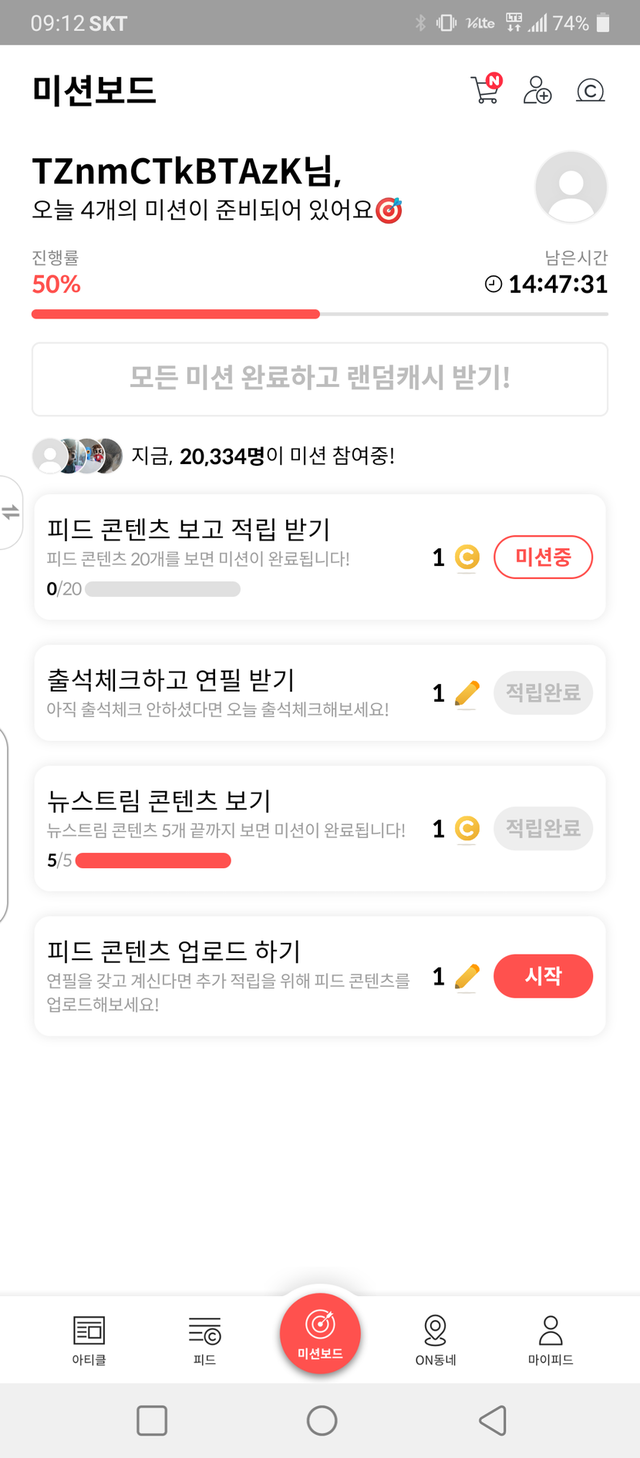The image size is (640, 1458).
Task: Tap 적립완료 for newsstream mission
Action: (x=543, y=829)
